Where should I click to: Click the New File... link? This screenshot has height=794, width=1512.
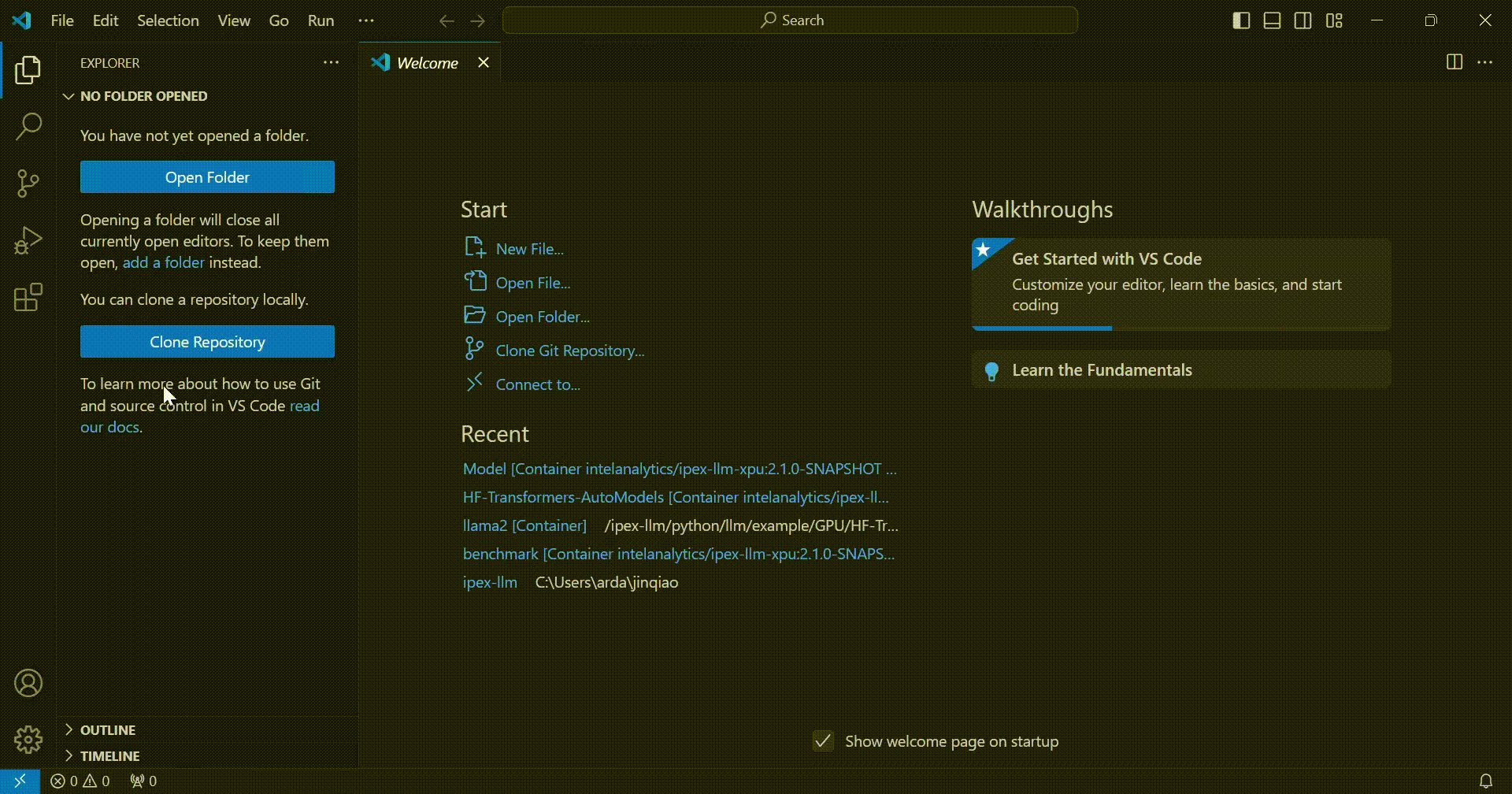coord(530,249)
